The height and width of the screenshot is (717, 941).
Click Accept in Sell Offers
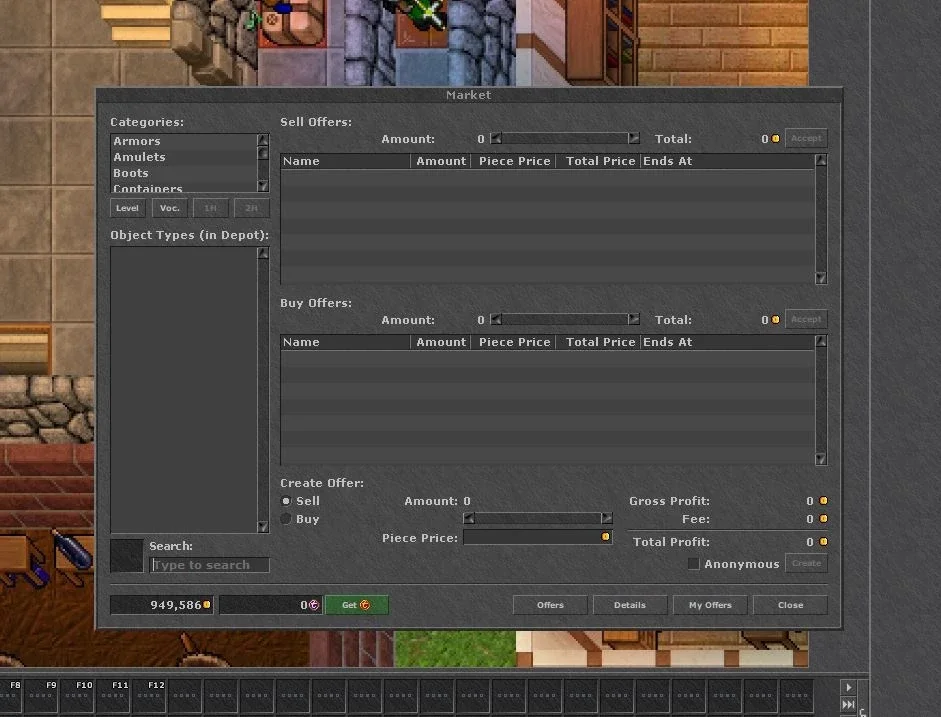(806, 138)
